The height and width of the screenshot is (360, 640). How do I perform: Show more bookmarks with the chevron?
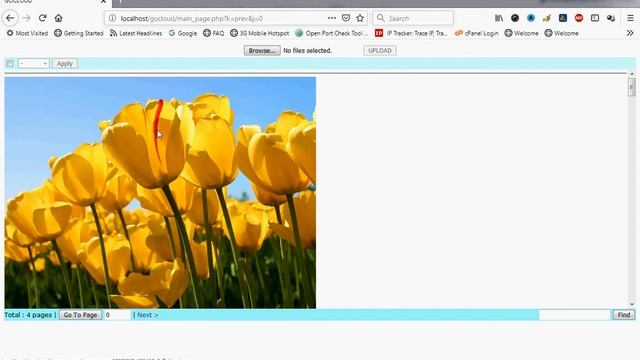630,33
